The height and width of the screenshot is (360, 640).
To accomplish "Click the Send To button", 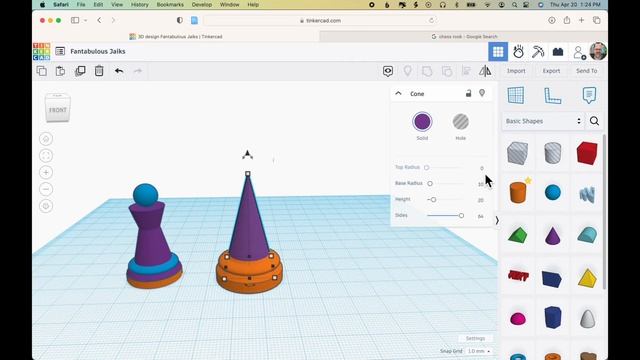I will pos(587,71).
